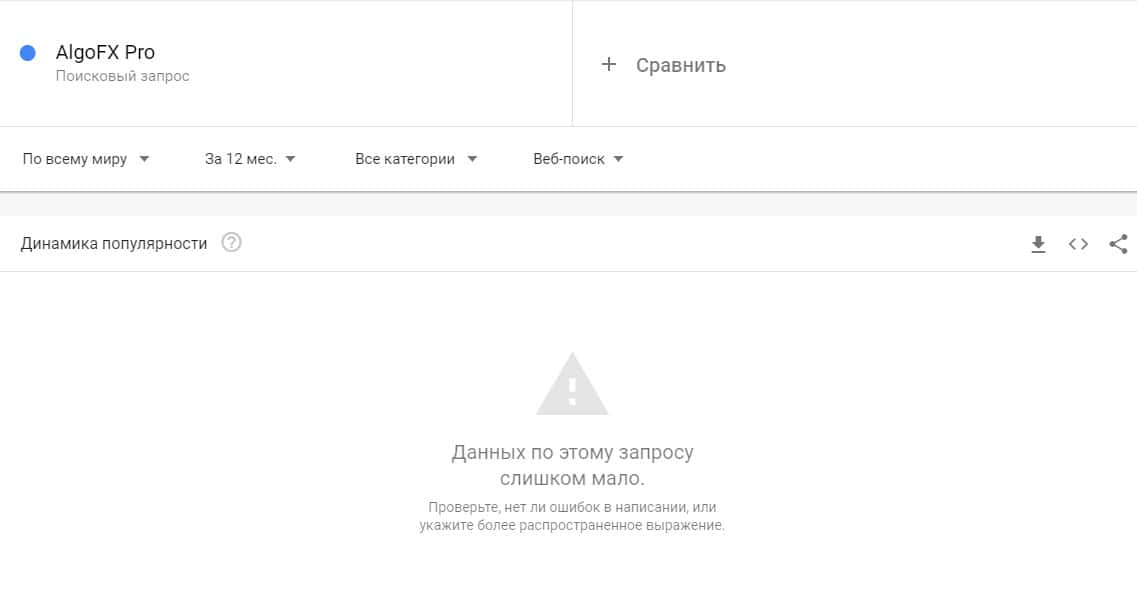Click the arrow next to Все категории
Image resolution: width=1137 pixels, height=599 pixels.
coord(472,160)
